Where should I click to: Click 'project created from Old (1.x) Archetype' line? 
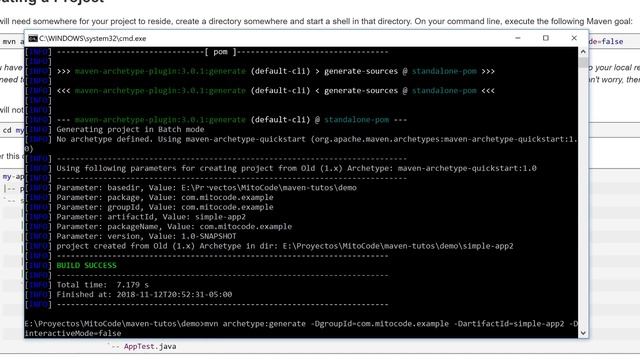(285, 246)
